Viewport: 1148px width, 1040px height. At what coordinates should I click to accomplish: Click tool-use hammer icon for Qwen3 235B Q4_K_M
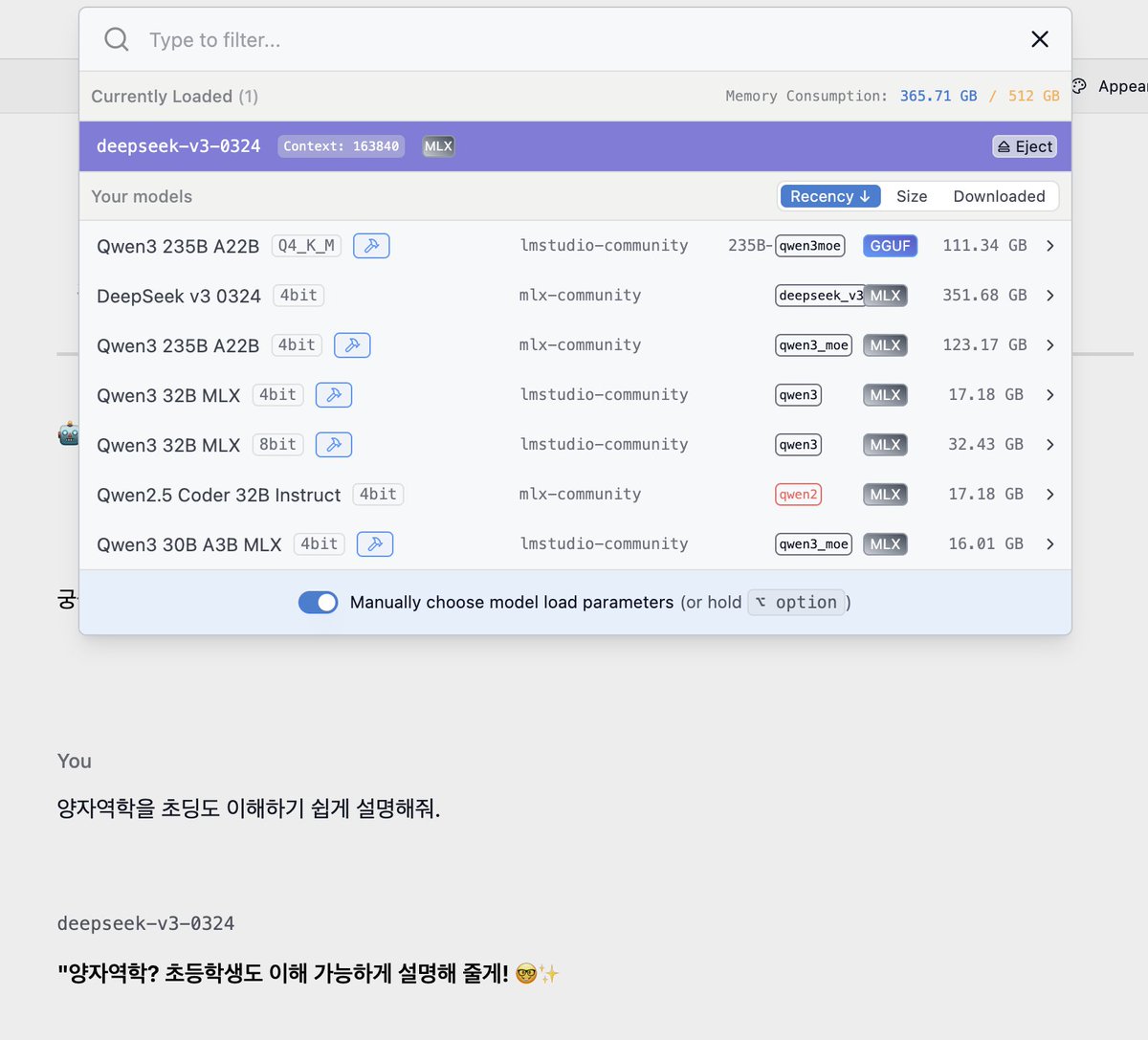371,246
